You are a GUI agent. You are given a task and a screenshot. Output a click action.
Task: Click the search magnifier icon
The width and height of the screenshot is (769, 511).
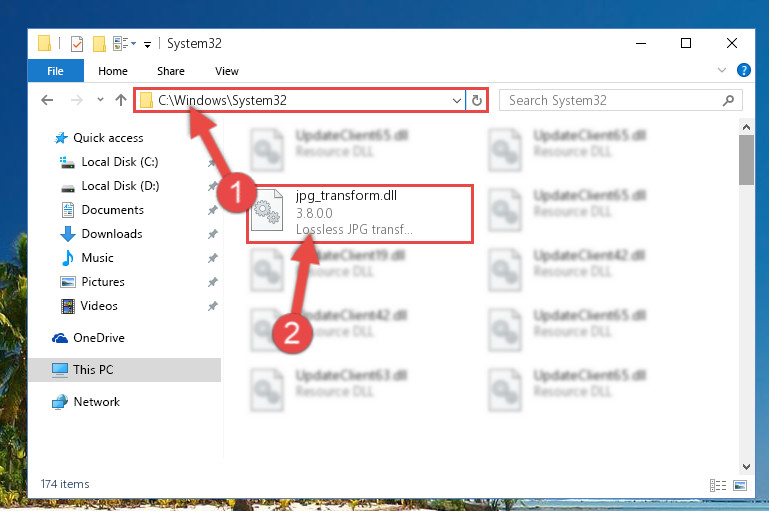[x=728, y=101]
